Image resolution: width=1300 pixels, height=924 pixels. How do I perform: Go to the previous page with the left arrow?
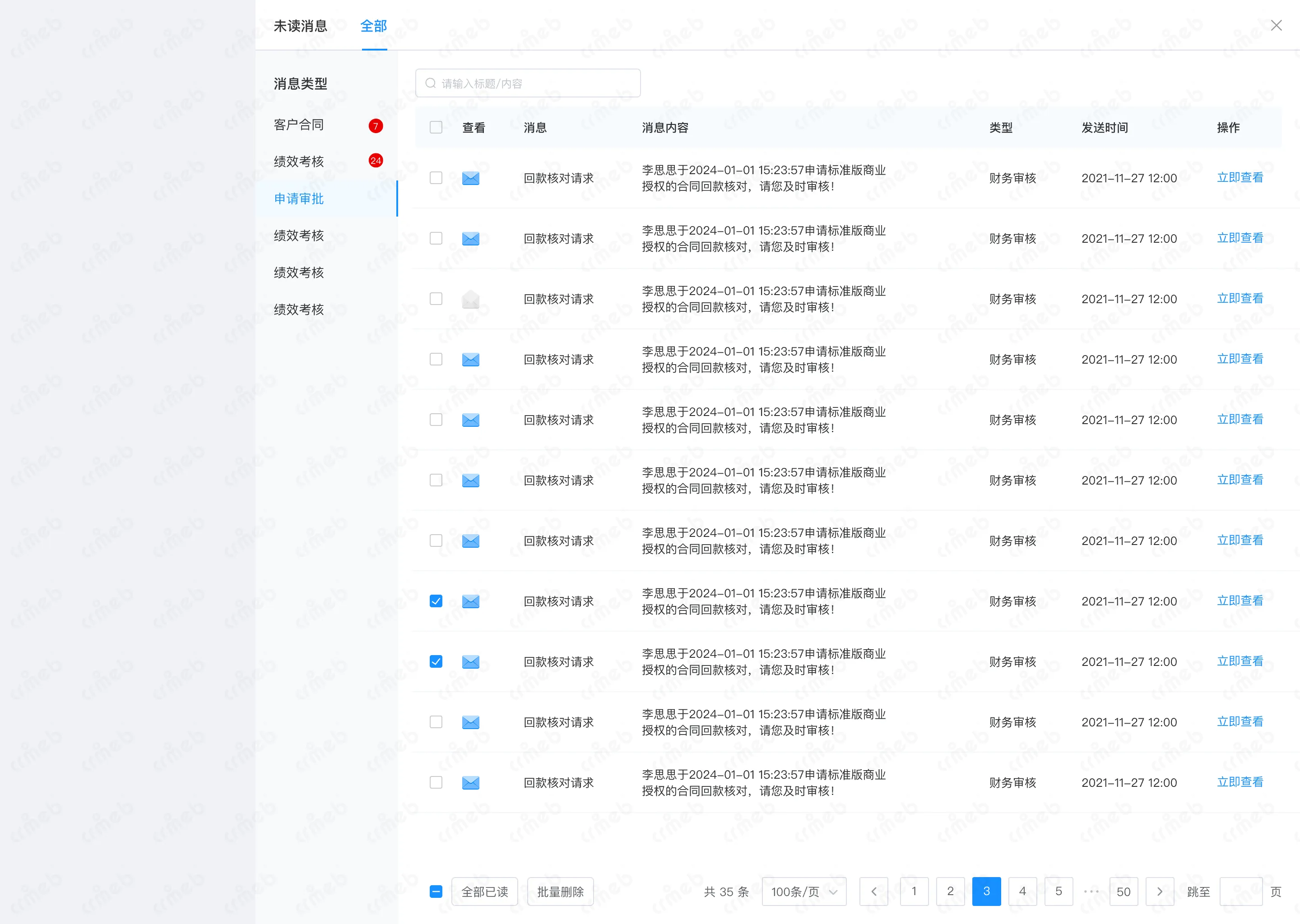tap(874, 891)
